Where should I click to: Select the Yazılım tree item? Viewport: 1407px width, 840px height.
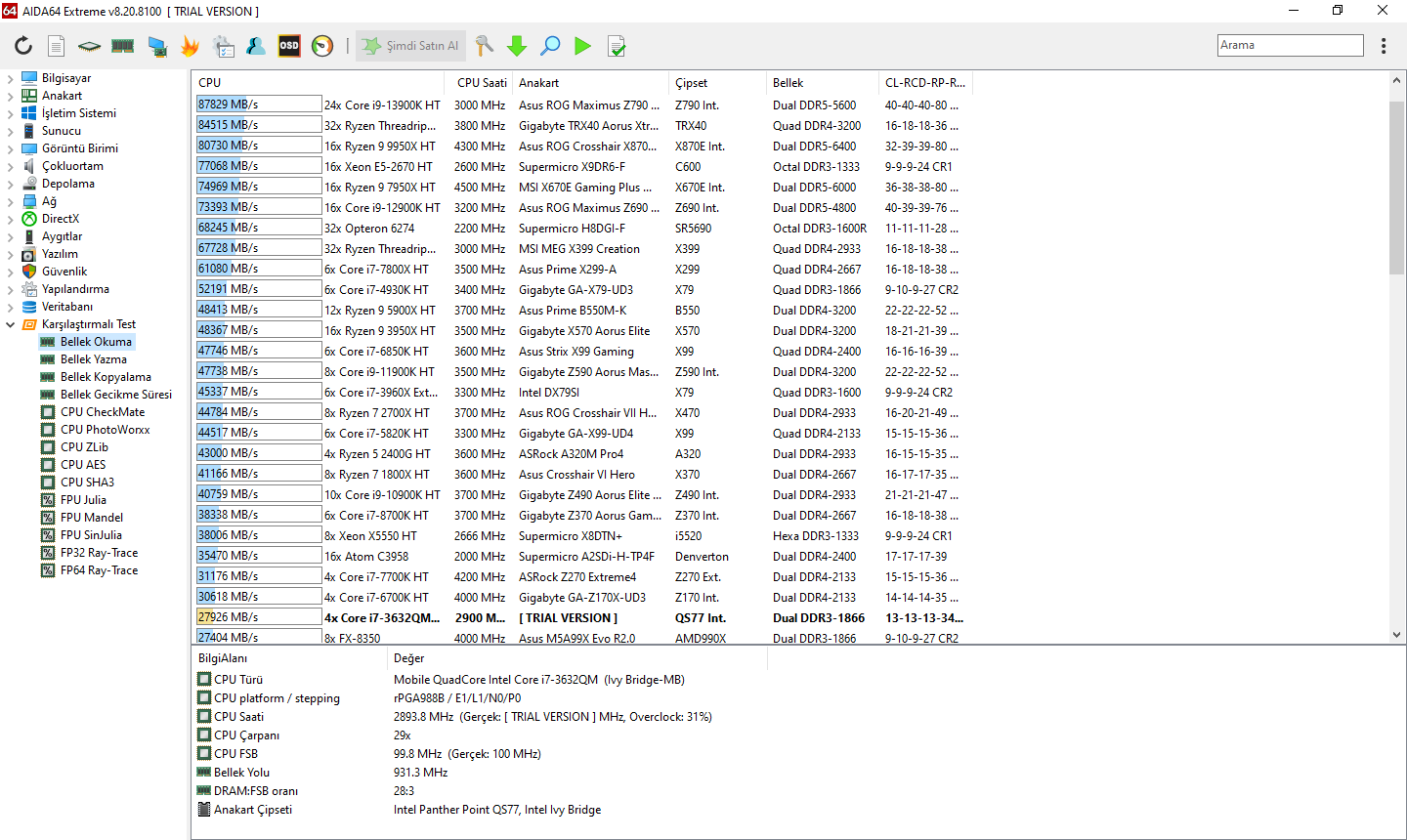60,254
